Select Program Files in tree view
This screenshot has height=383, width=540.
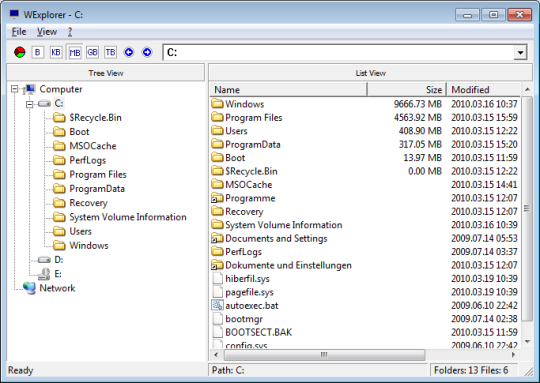point(98,175)
